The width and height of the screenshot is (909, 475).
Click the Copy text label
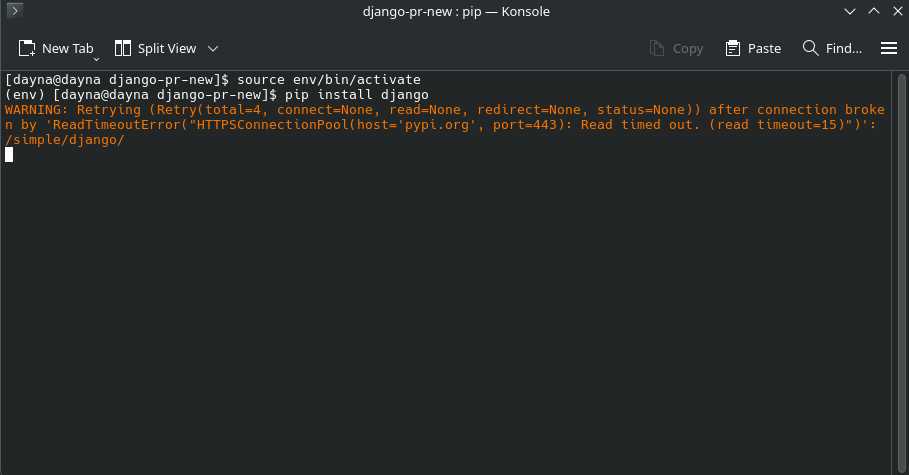688,48
